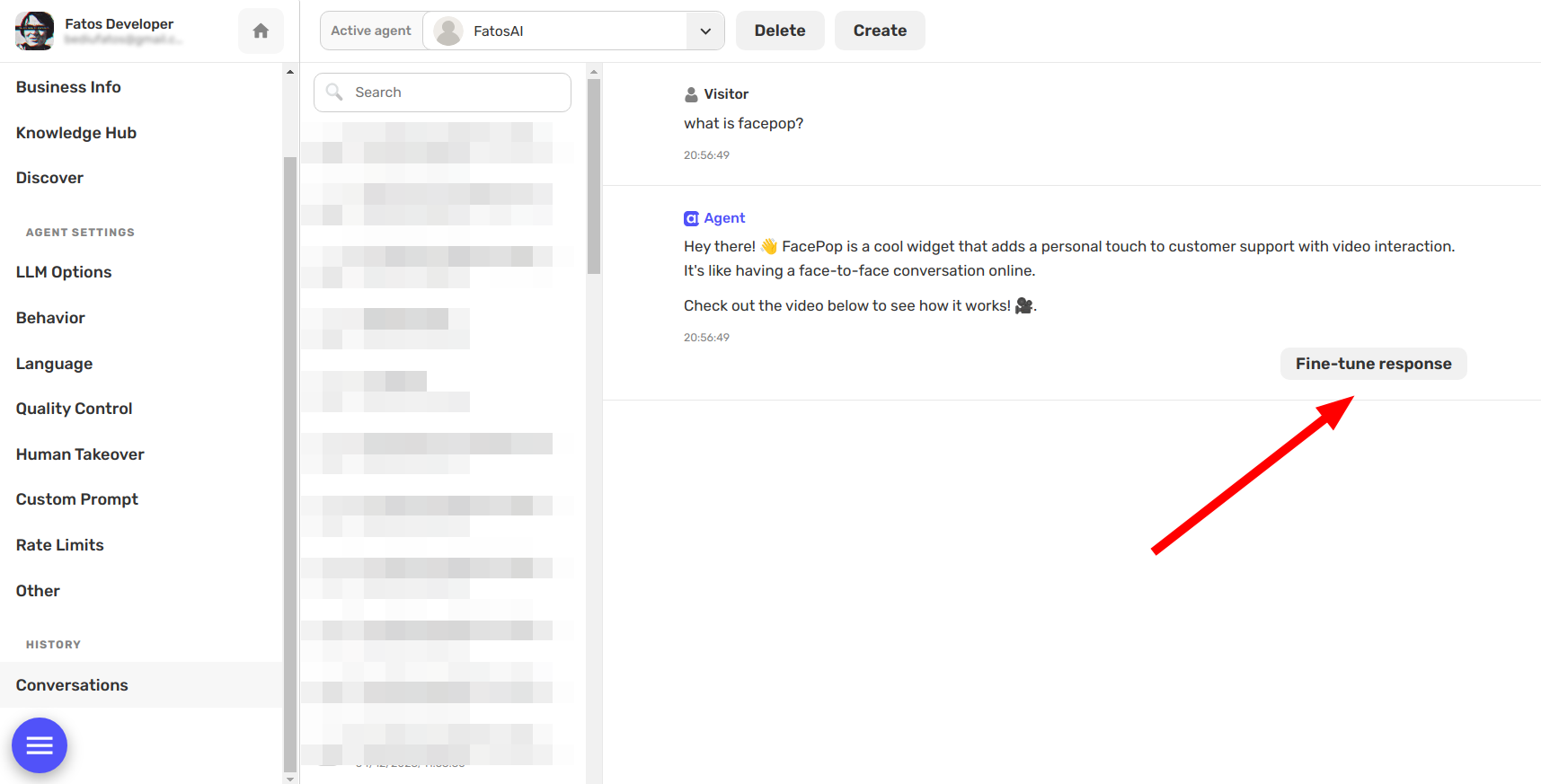Viewport: 1541px width, 784px height.
Task: Click the Fatos Developer profile avatar
Action: [x=34, y=31]
